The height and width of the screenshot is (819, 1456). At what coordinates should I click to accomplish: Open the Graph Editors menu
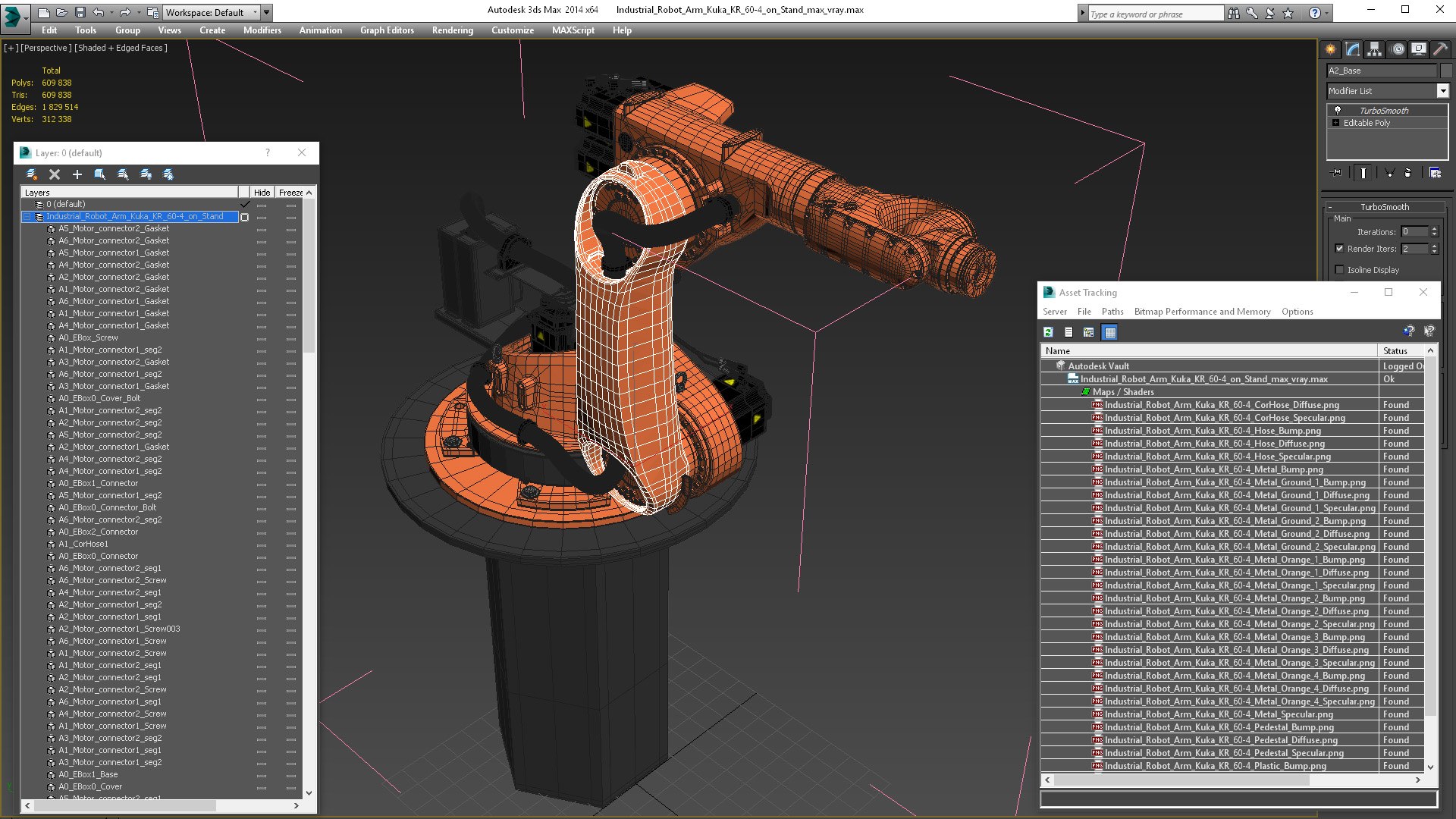tap(387, 30)
